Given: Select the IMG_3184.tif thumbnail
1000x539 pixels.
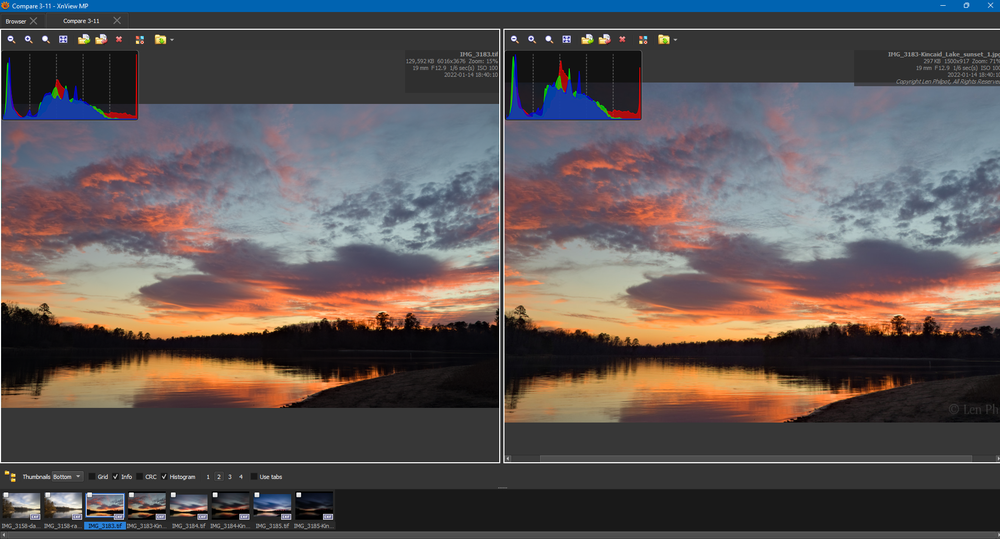Looking at the screenshot, I should click(x=188, y=506).
